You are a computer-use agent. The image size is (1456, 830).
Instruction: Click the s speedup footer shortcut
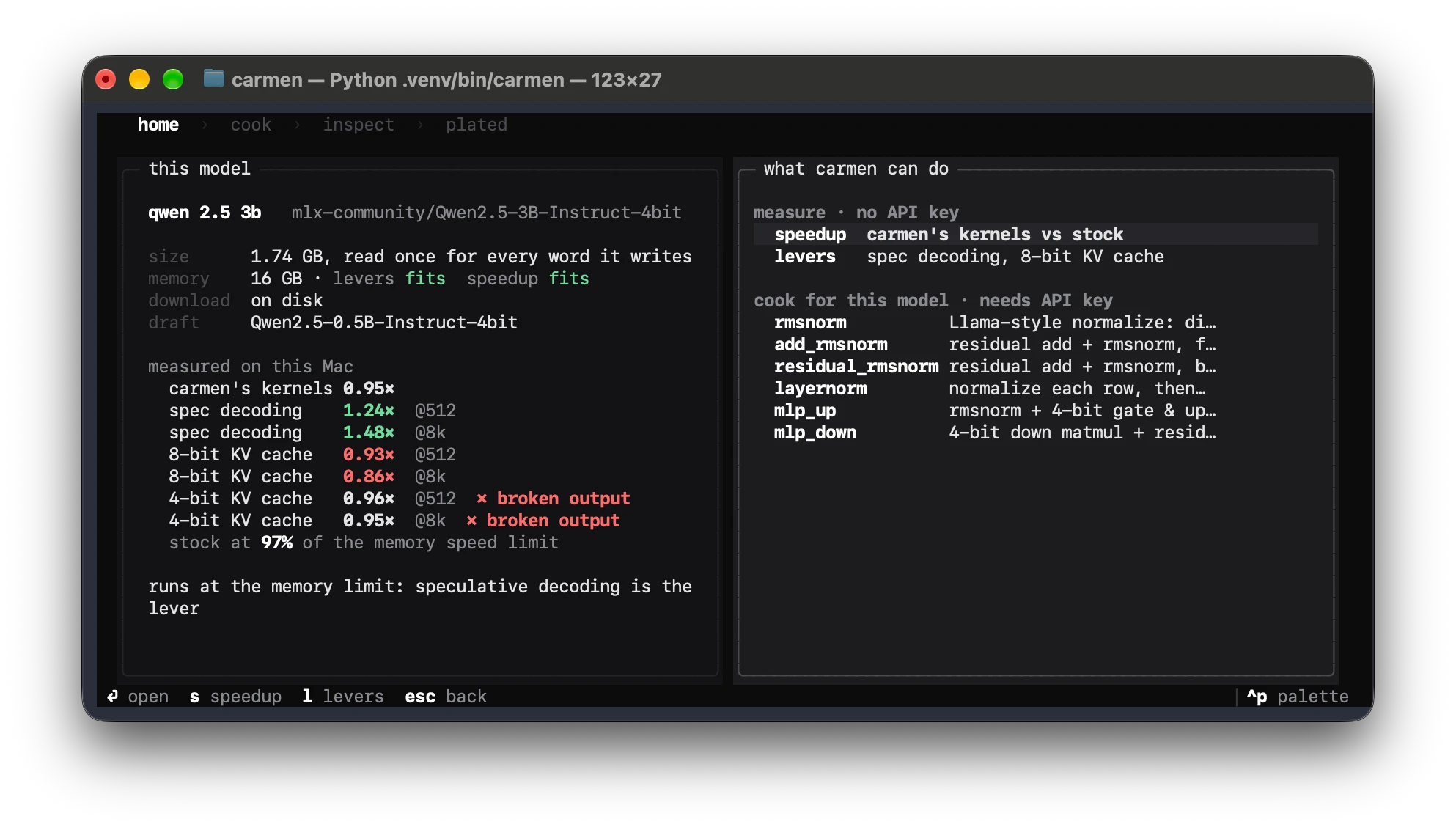(235, 697)
